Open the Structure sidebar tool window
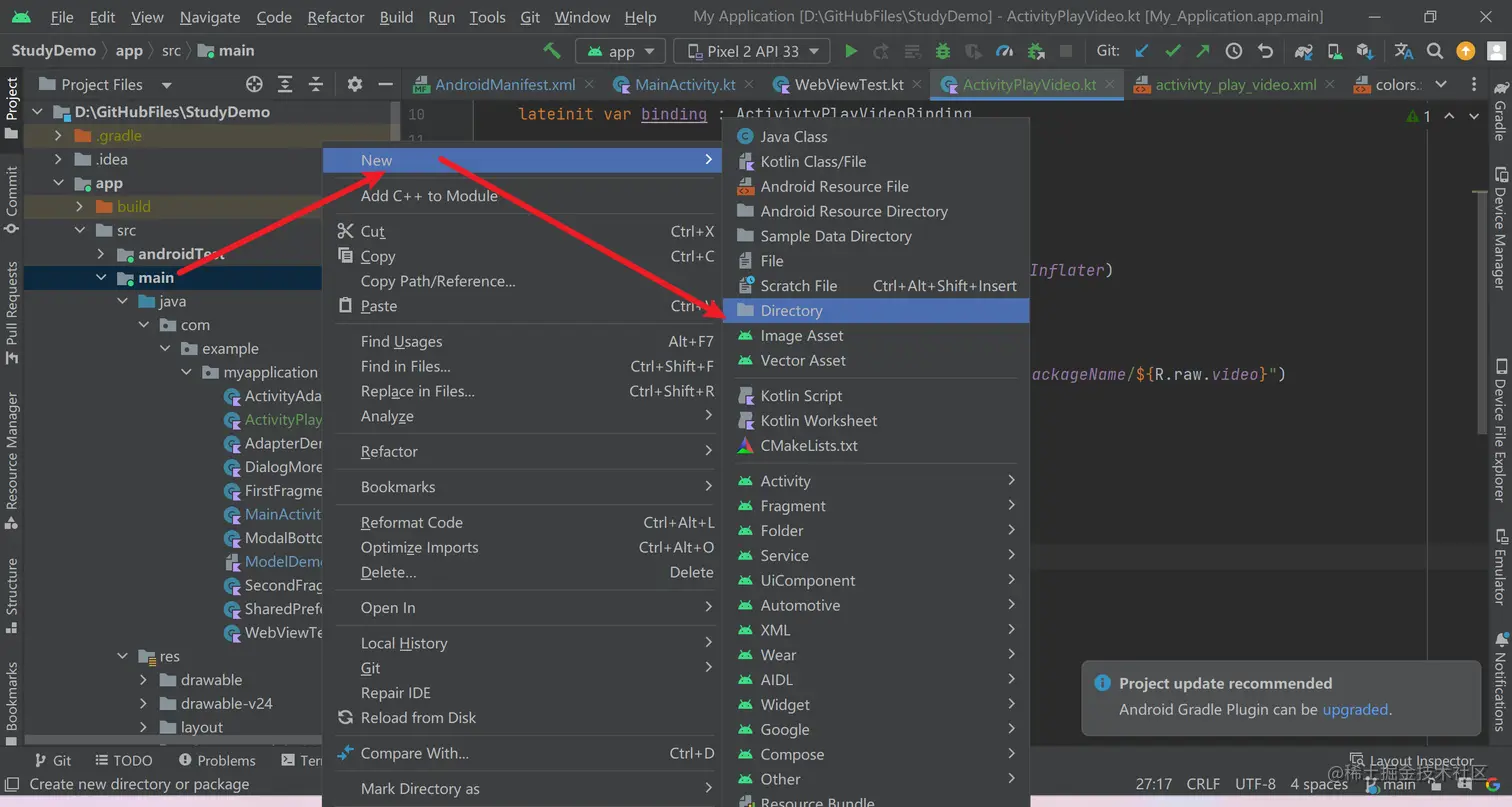Image resolution: width=1512 pixels, height=807 pixels. [12, 595]
